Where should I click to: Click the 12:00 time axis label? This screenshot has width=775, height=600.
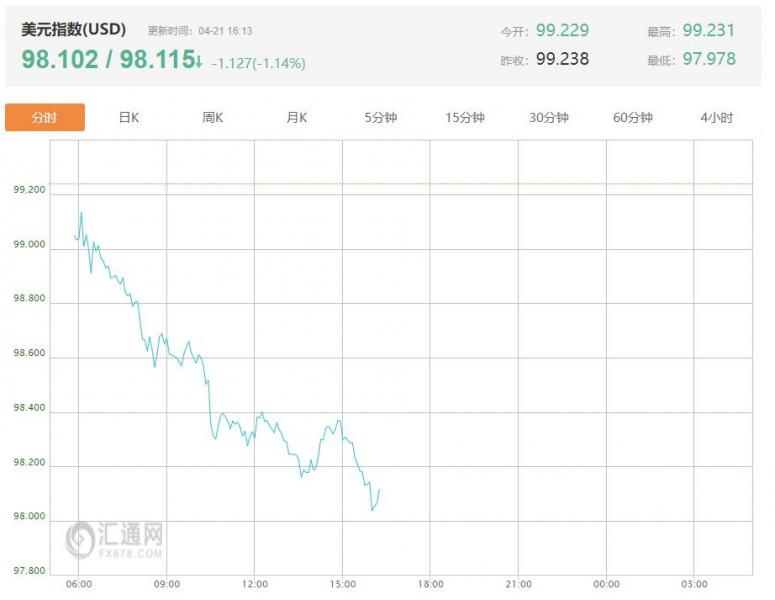(255, 583)
